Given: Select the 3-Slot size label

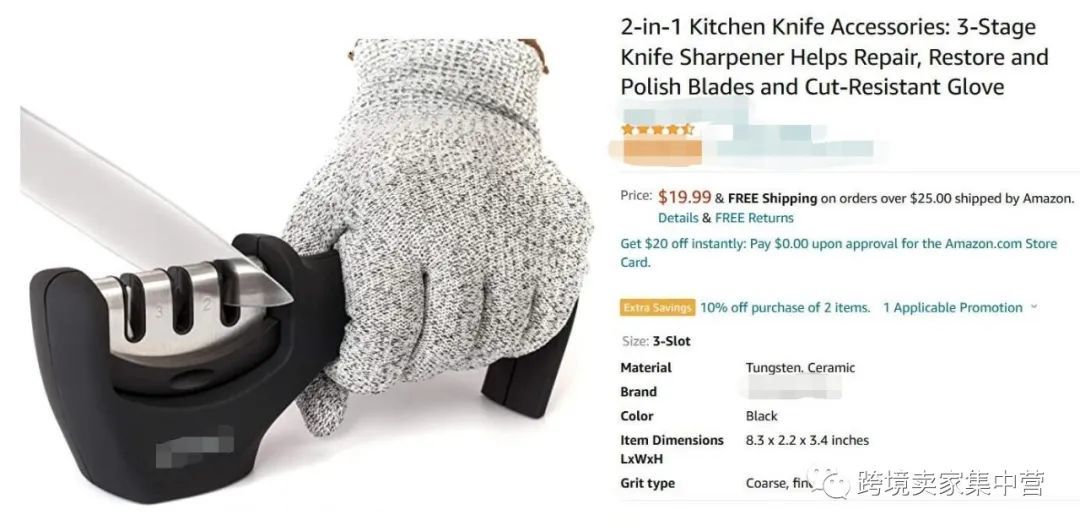Looking at the screenshot, I should click(672, 341).
